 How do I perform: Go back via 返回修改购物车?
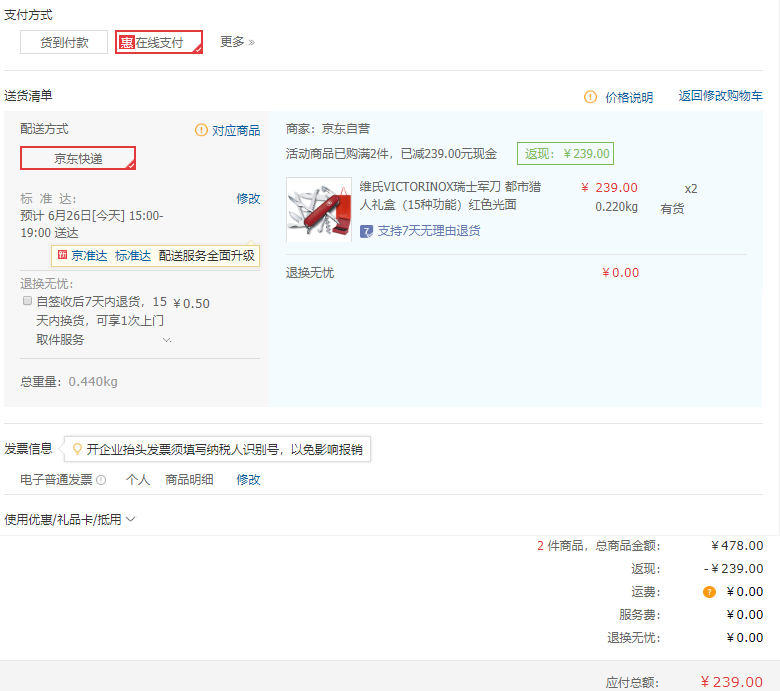(x=720, y=96)
